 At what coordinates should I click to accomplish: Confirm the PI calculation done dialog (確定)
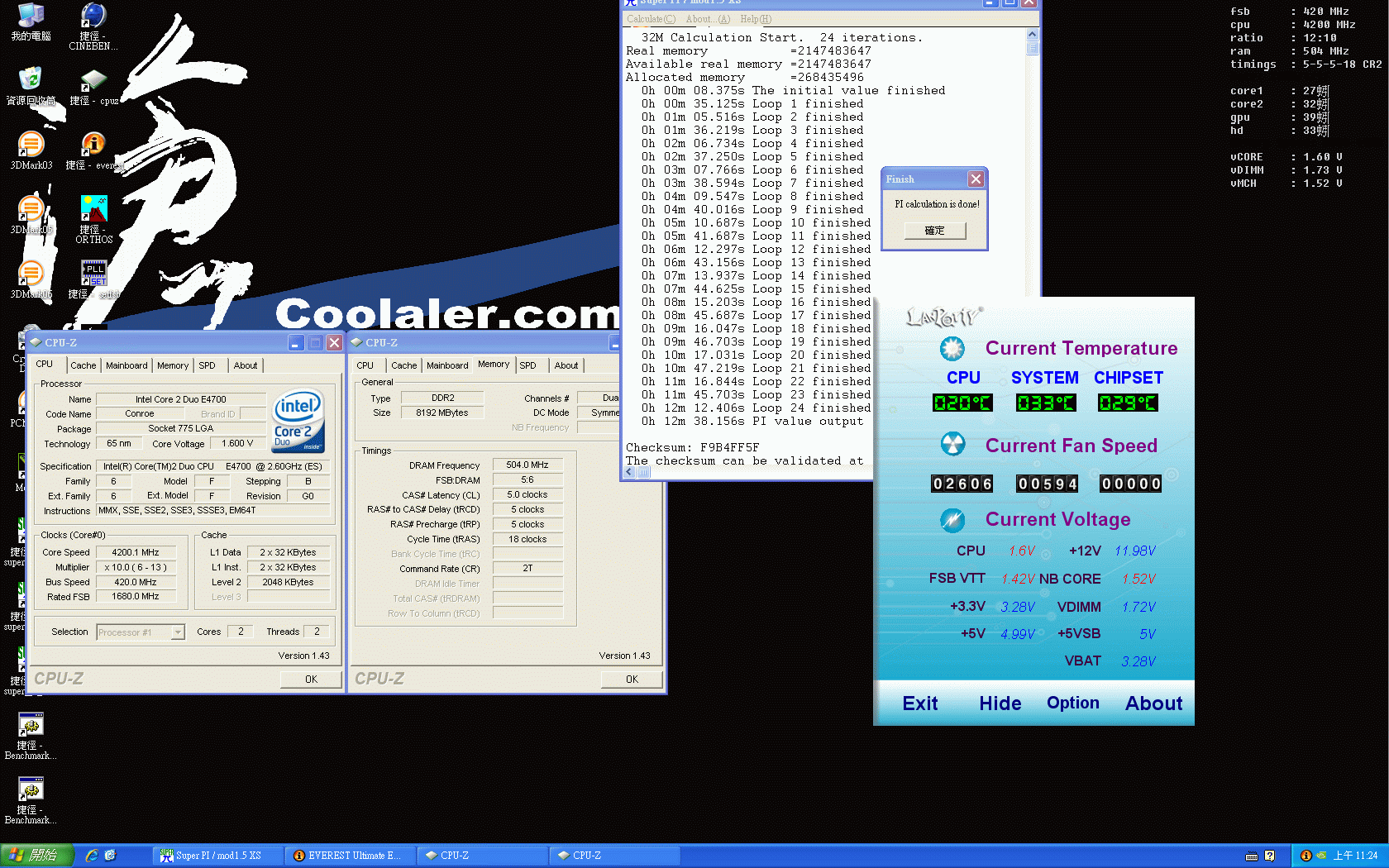click(934, 231)
